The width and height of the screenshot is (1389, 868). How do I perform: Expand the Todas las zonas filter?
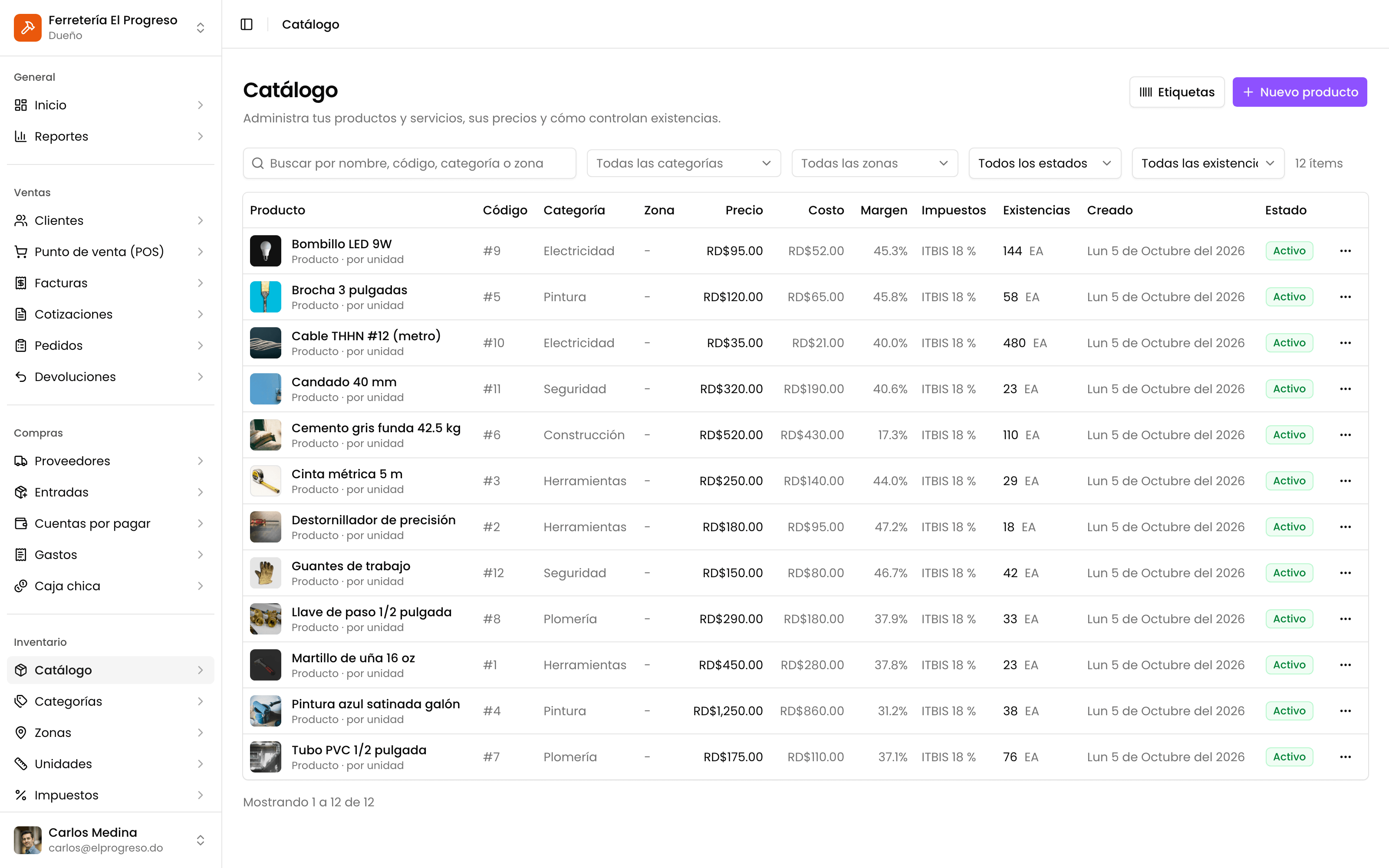tap(874, 163)
